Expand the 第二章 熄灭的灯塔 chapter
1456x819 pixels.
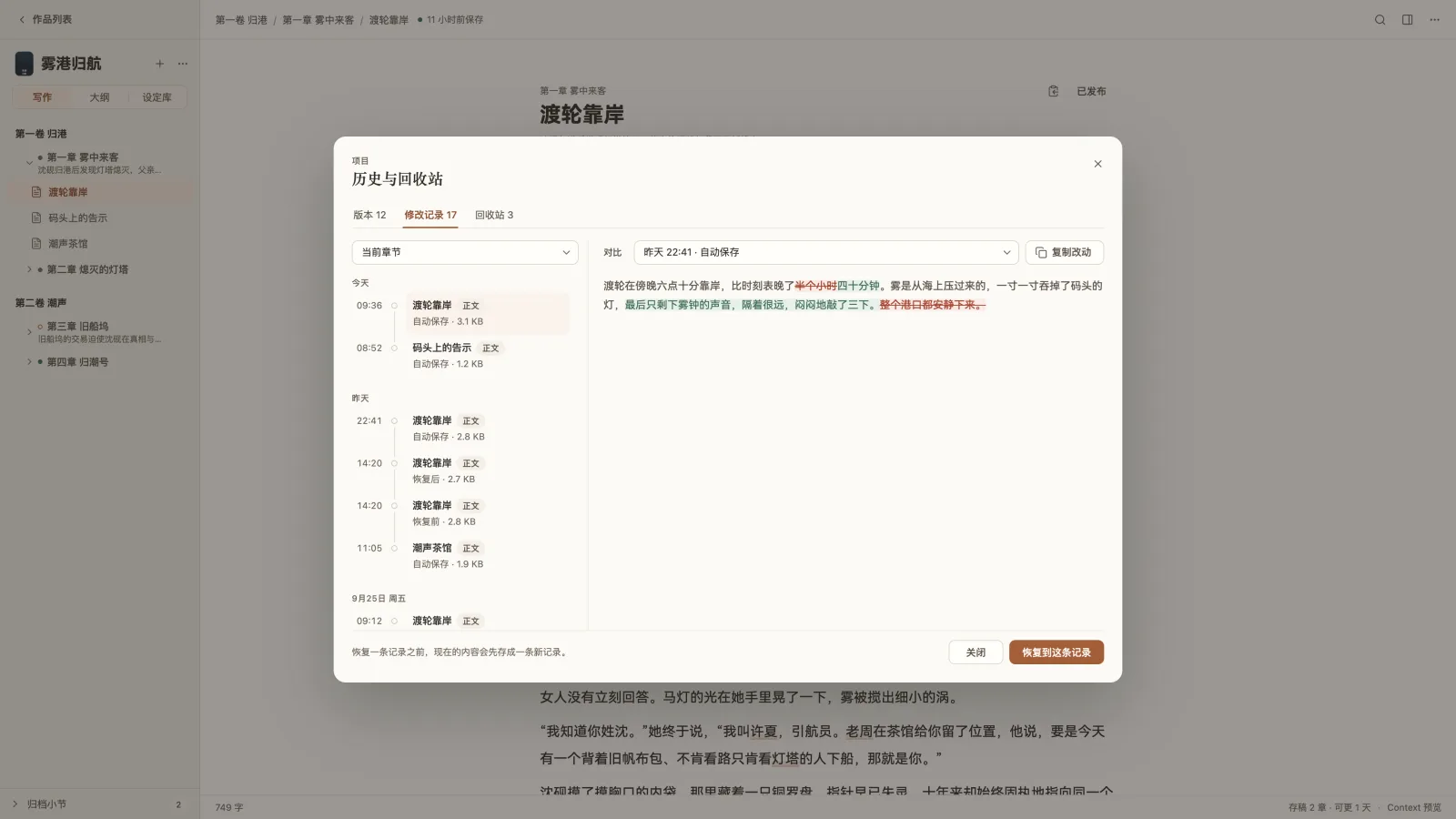[29, 269]
